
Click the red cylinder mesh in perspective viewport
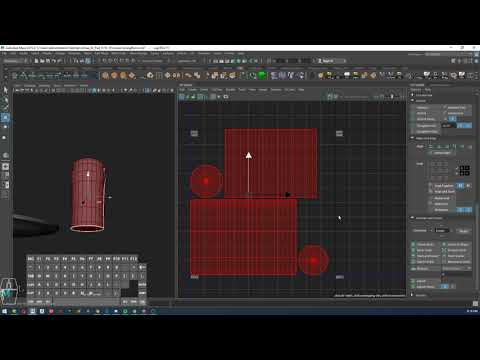coord(87,195)
